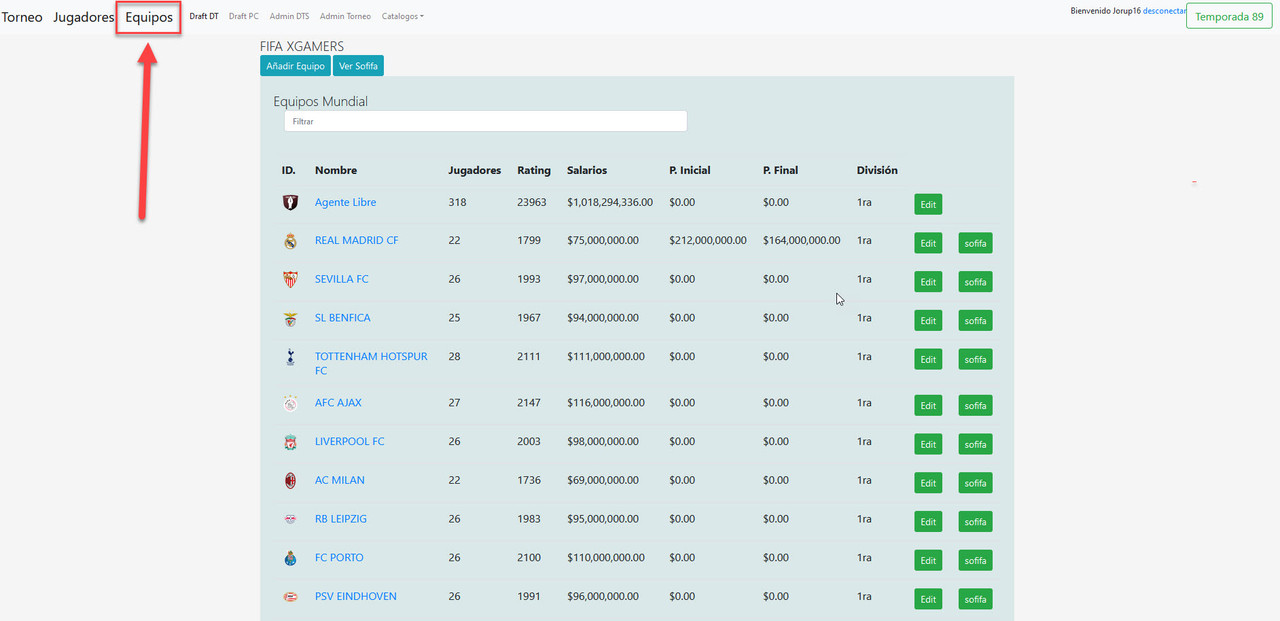Viewport: 1280px width, 621px height.
Task: Click the AC Milan crest icon
Action: [290, 481]
